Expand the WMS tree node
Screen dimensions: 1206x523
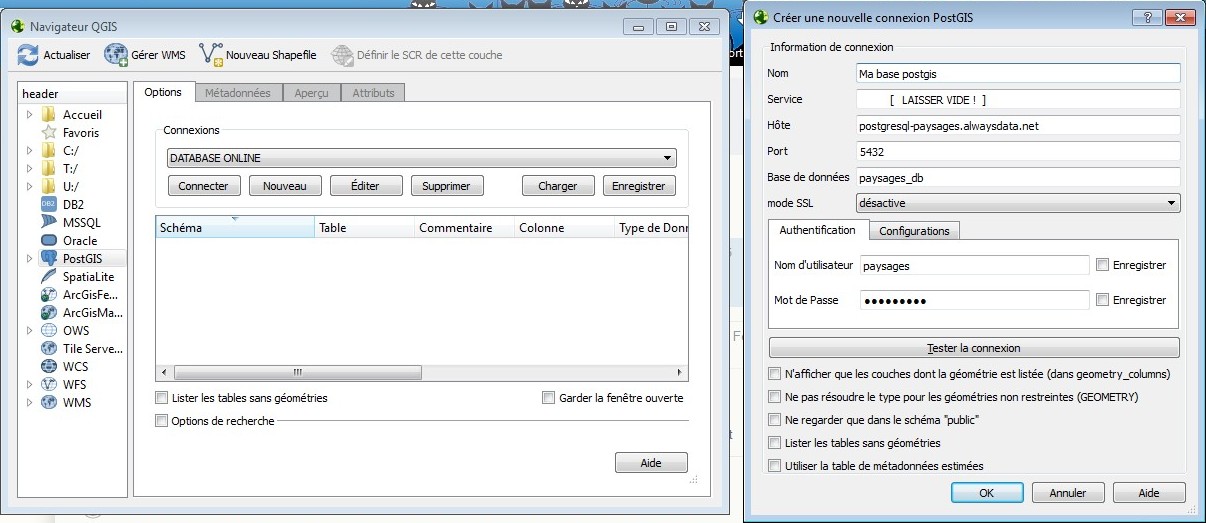click(x=30, y=403)
